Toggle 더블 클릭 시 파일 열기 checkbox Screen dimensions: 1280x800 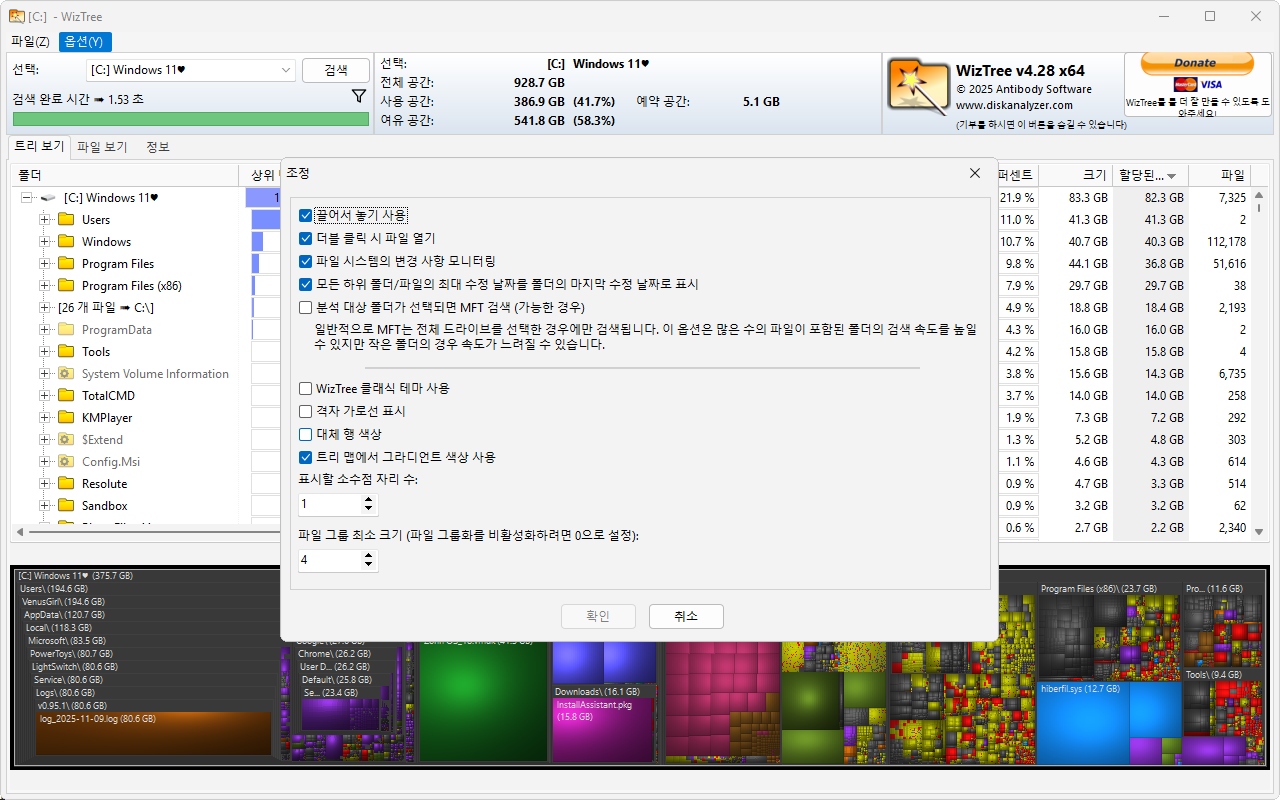(306, 238)
